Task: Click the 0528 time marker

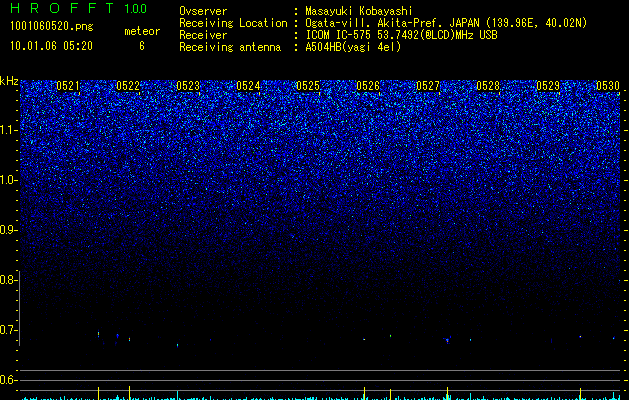Action: [x=488, y=86]
